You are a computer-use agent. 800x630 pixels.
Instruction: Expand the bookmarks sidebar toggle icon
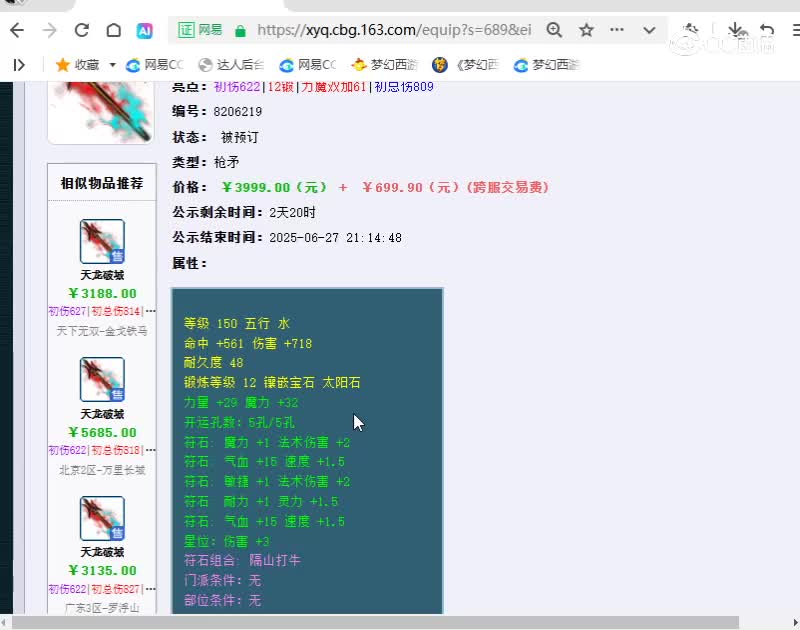click(x=19, y=65)
